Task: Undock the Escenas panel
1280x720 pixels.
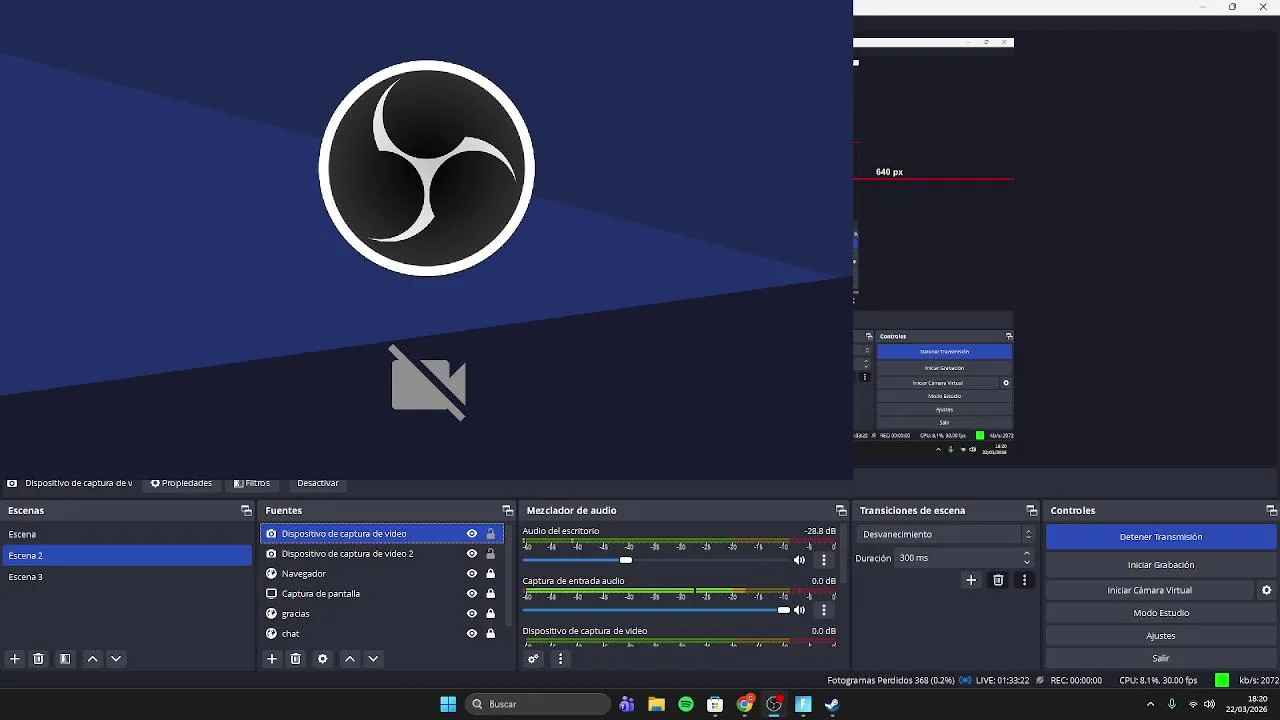Action: [x=246, y=510]
